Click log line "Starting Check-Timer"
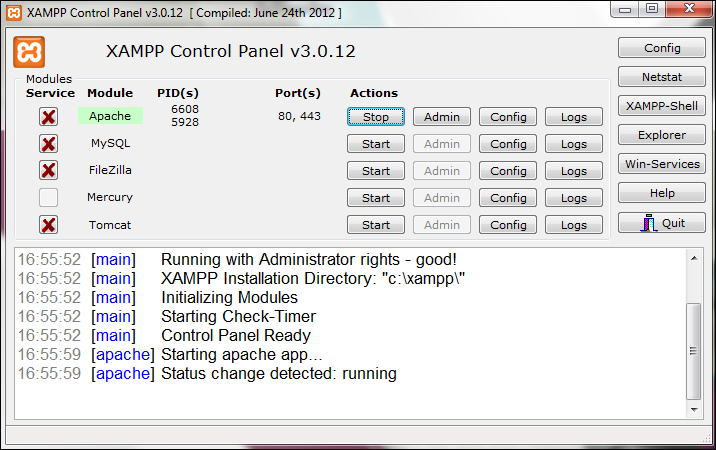The image size is (716, 450). 238,317
